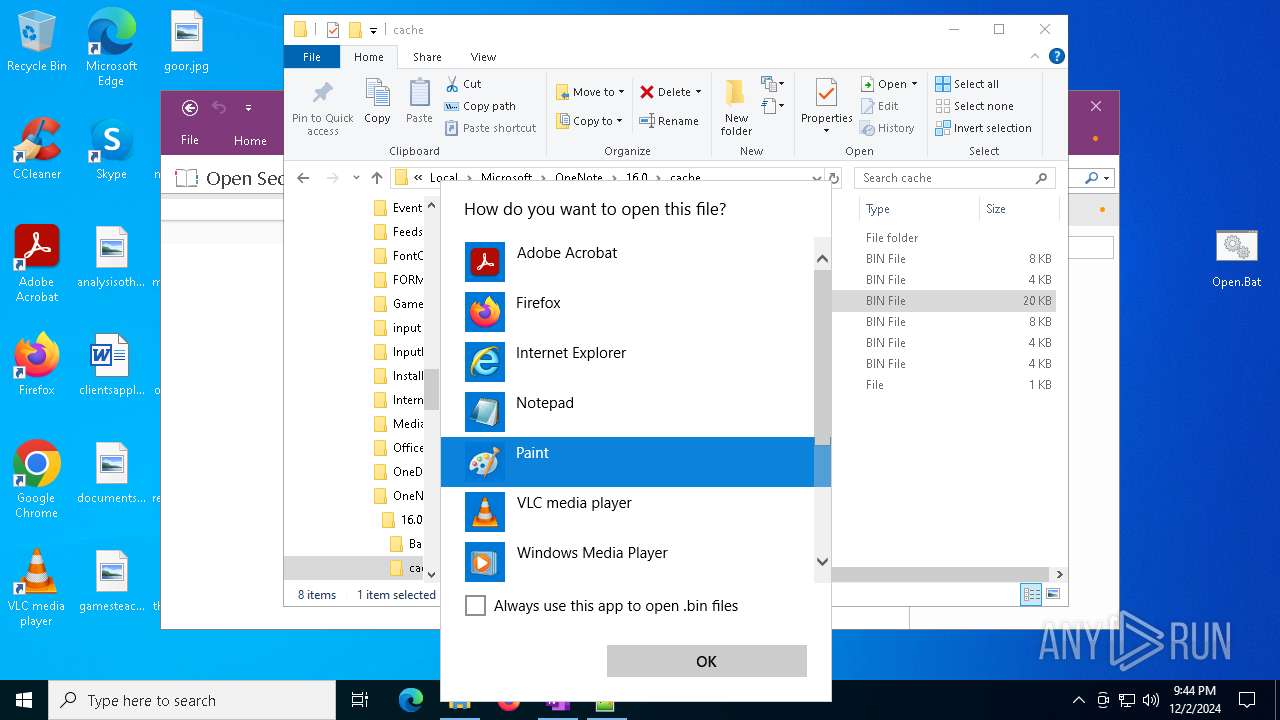This screenshot has height=720, width=1280.
Task: Switch to the View ribbon tab
Action: pyautogui.click(x=483, y=57)
